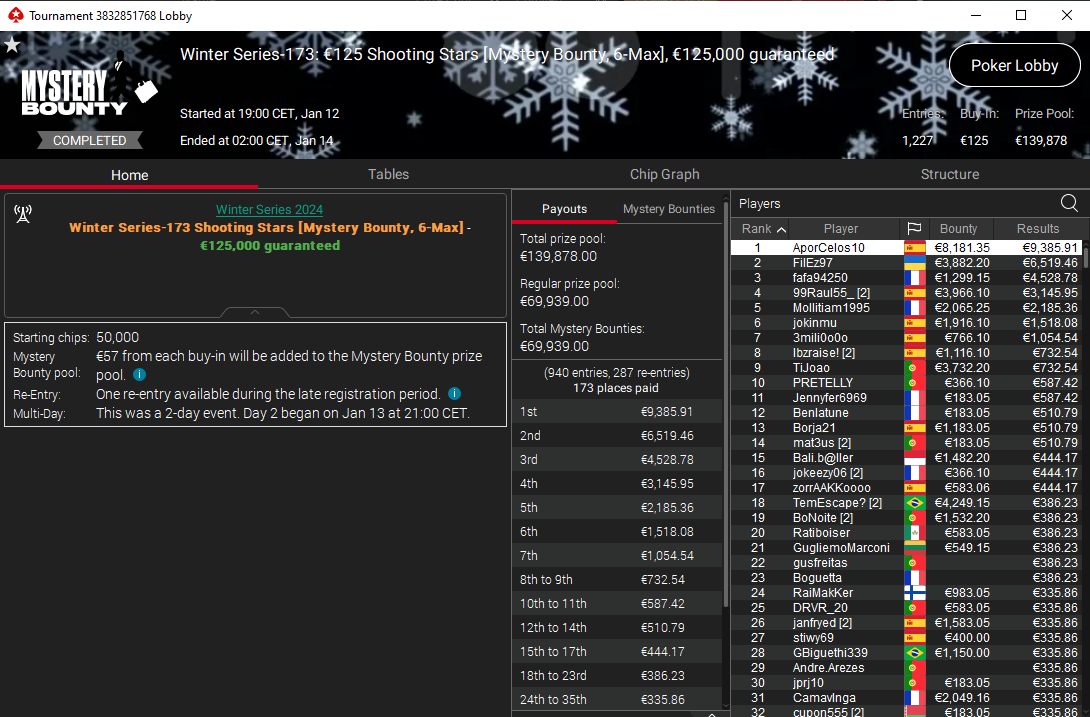Sort players by Player column header
The height and width of the screenshot is (717, 1090).
pos(840,228)
